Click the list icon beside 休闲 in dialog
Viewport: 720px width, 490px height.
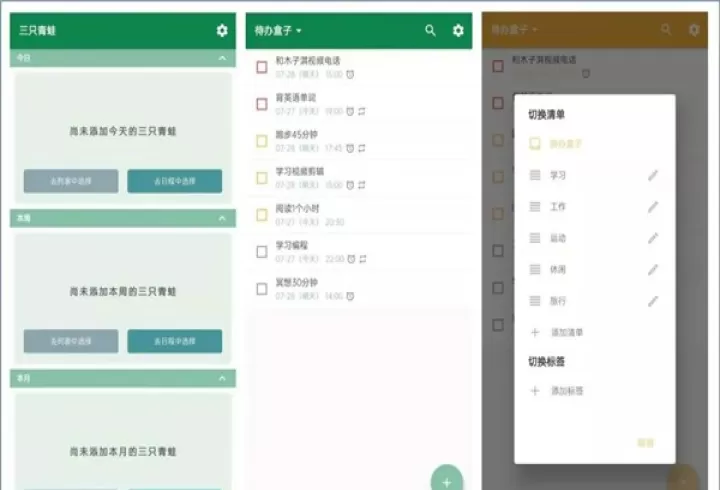coord(535,270)
